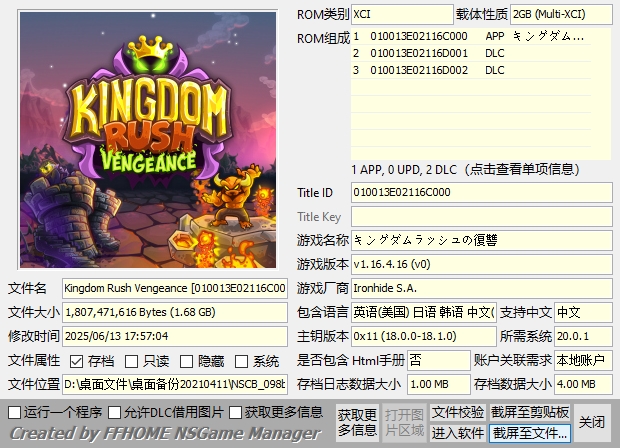The width and height of the screenshot is (620, 448).
Task: Click the 游戏版本 field v1.16.4.16
Action: coord(482,265)
